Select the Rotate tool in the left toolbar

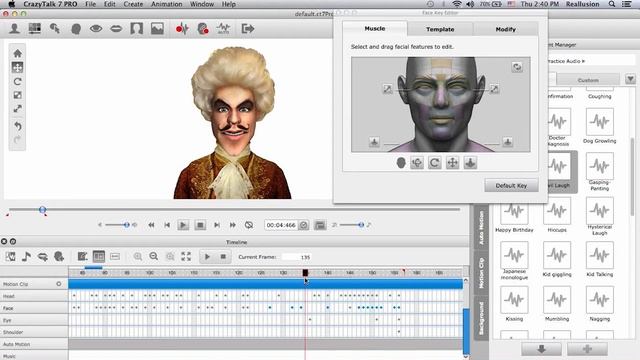point(18,82)
